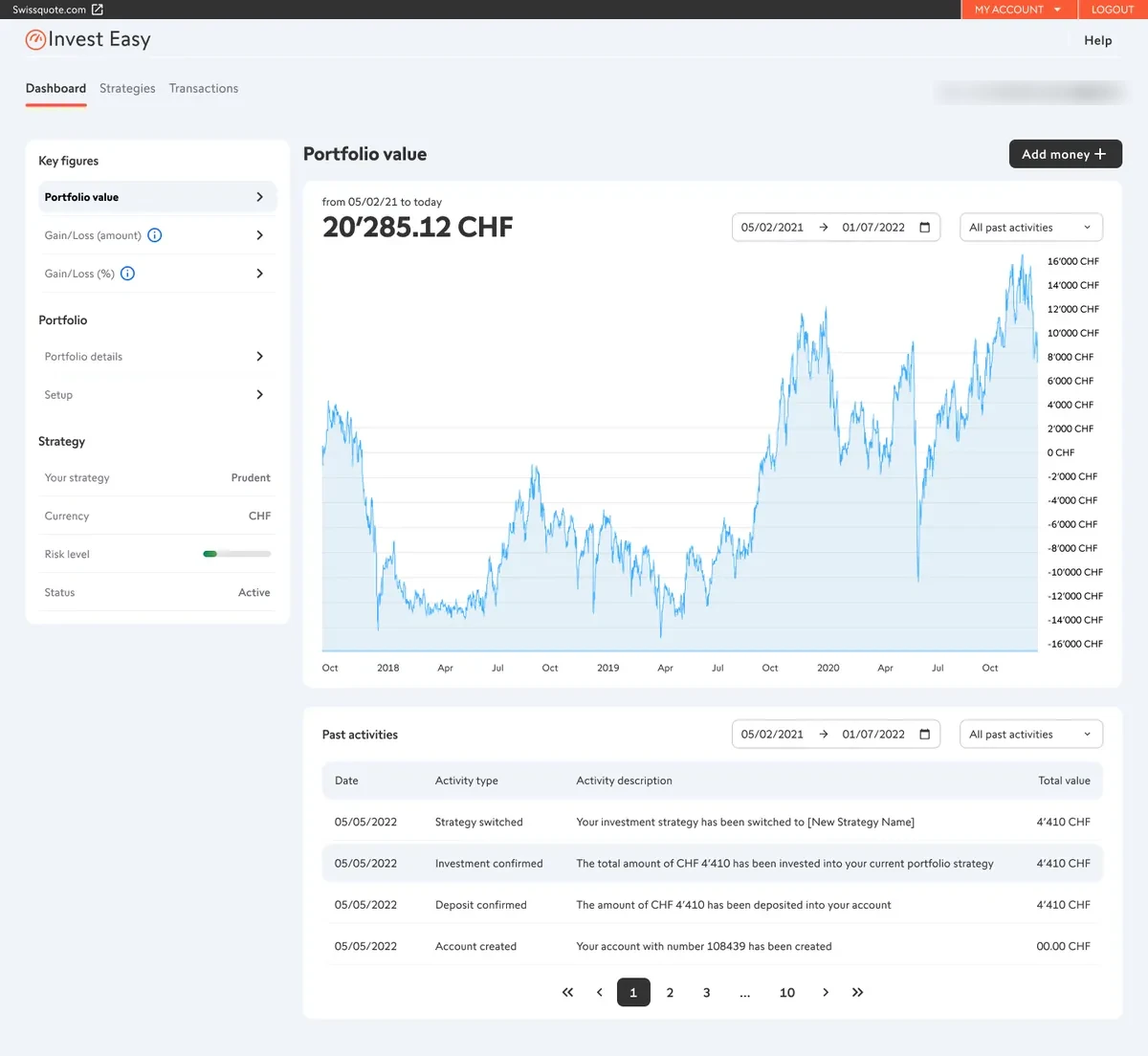The image size is (1148, 1056).
Task: Click end date 01/07/2022 above chart
Action: tap(873, 228)
